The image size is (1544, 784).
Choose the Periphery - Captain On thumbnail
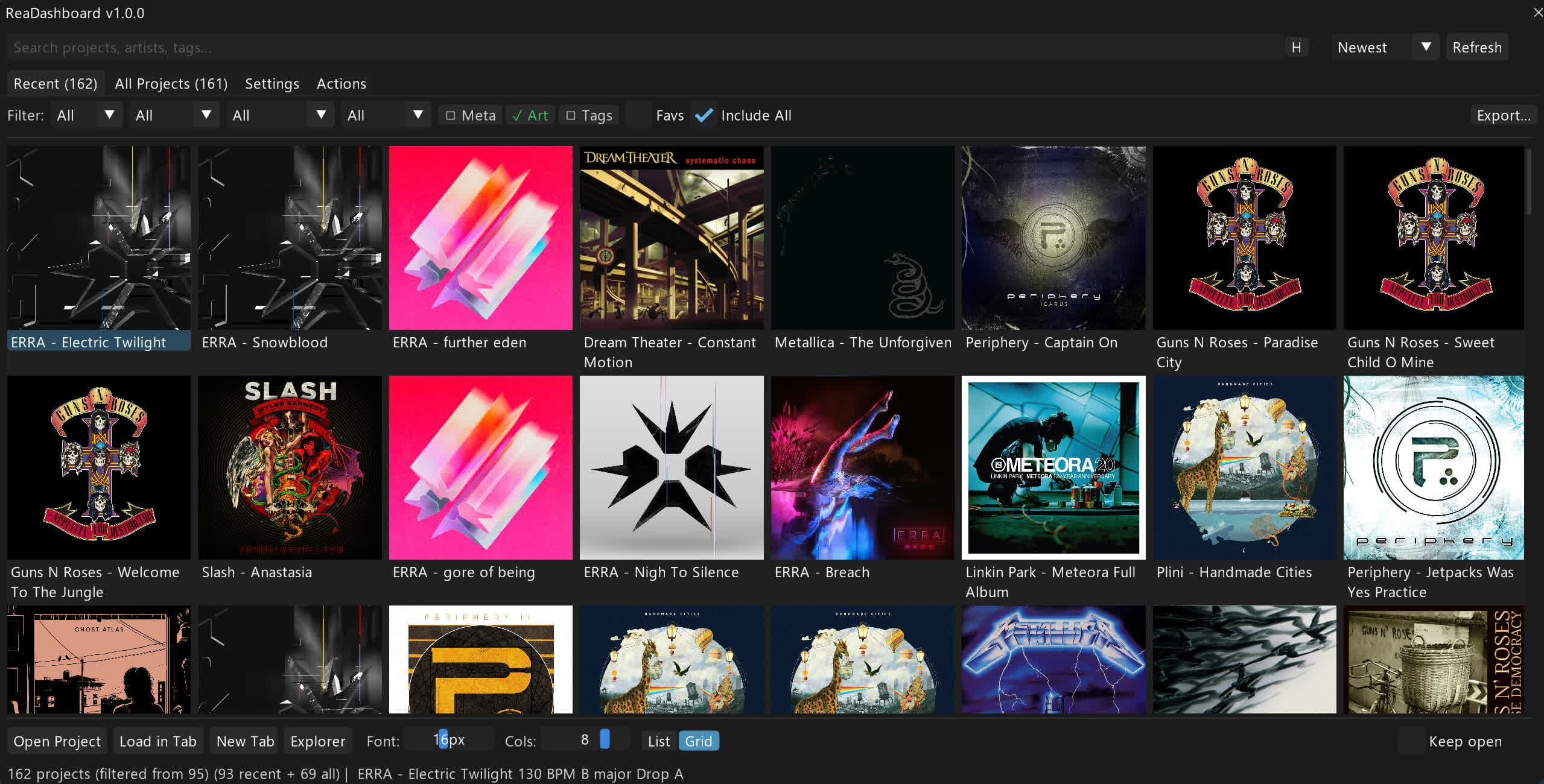pyautogui.click(x=1053, y=238)
